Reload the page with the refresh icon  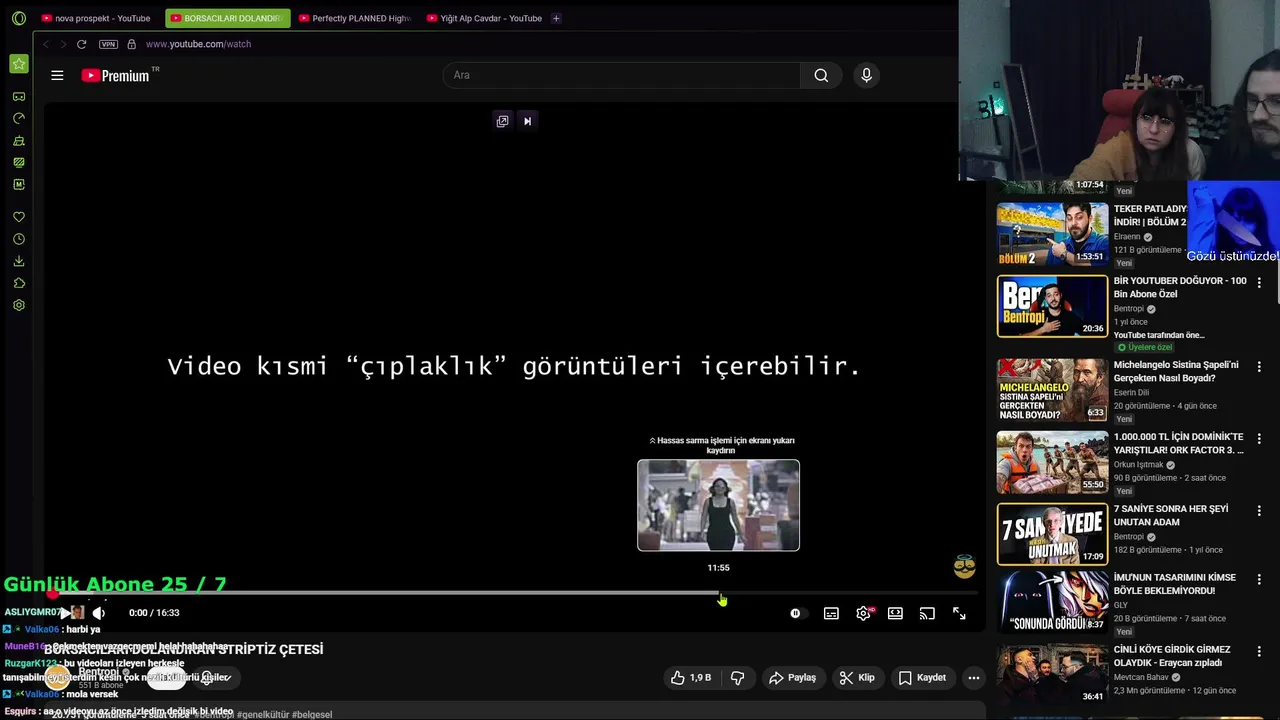pyautogui.click(x=81, y=44)
